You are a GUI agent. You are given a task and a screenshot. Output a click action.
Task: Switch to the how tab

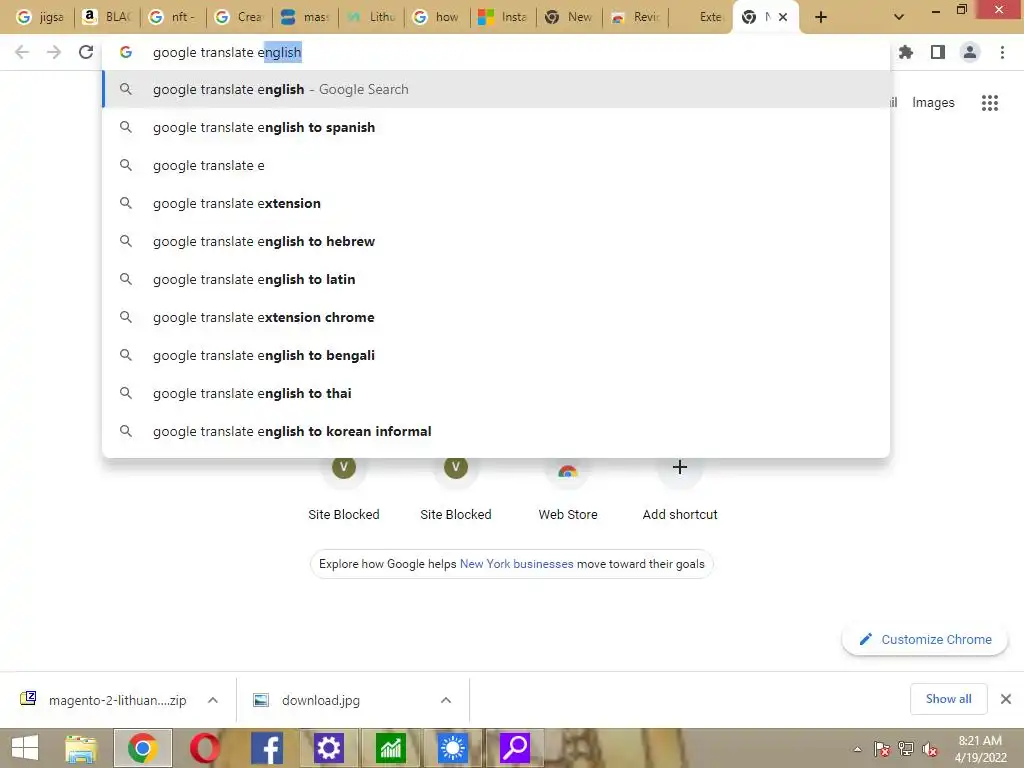438,18
